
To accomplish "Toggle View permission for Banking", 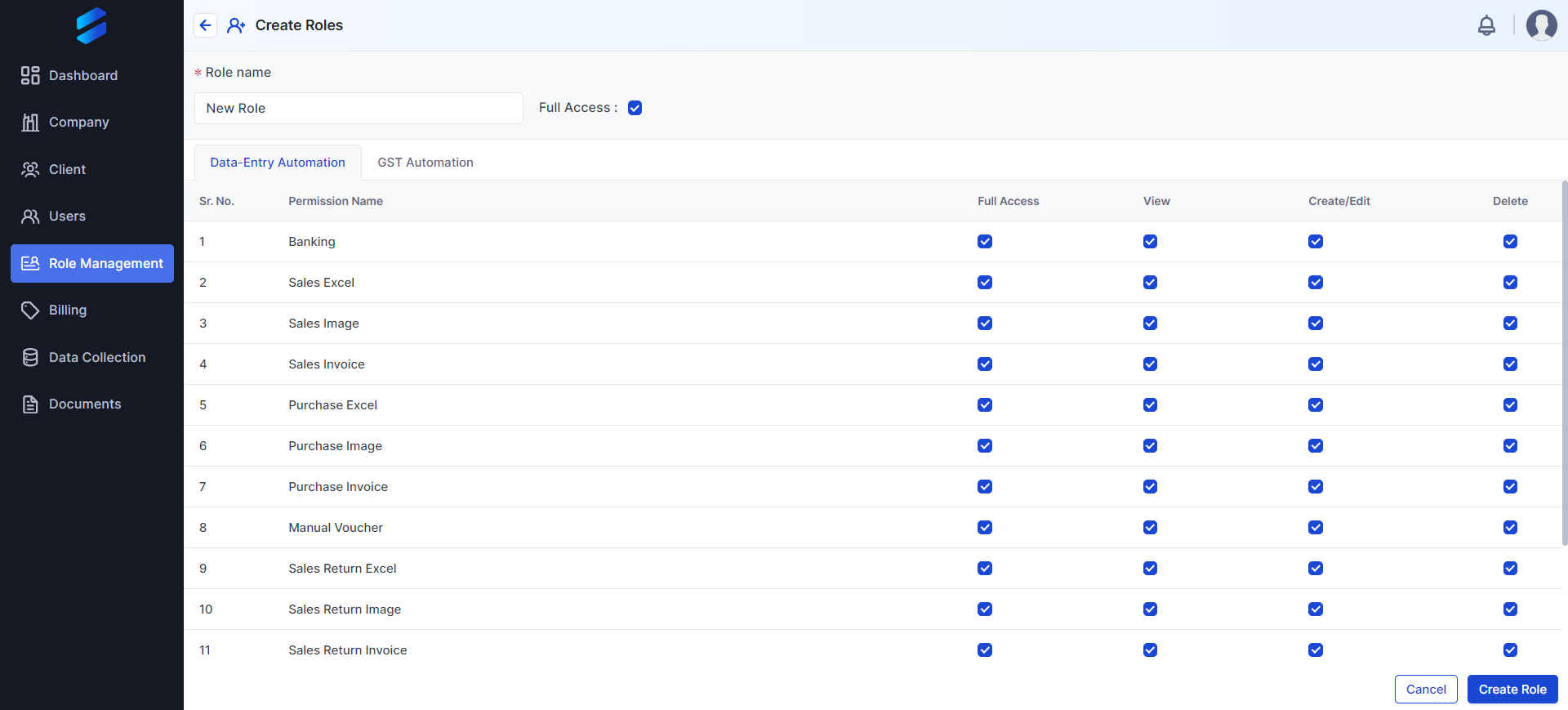I will click(1150, 242).
